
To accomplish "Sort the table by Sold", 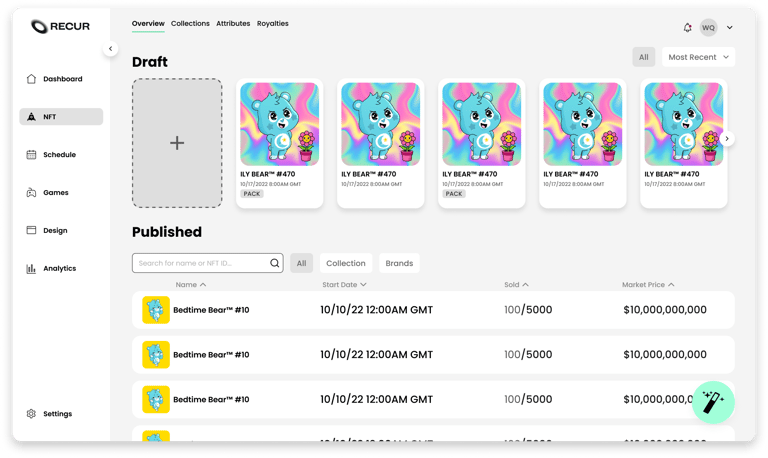I will point(516,285).
